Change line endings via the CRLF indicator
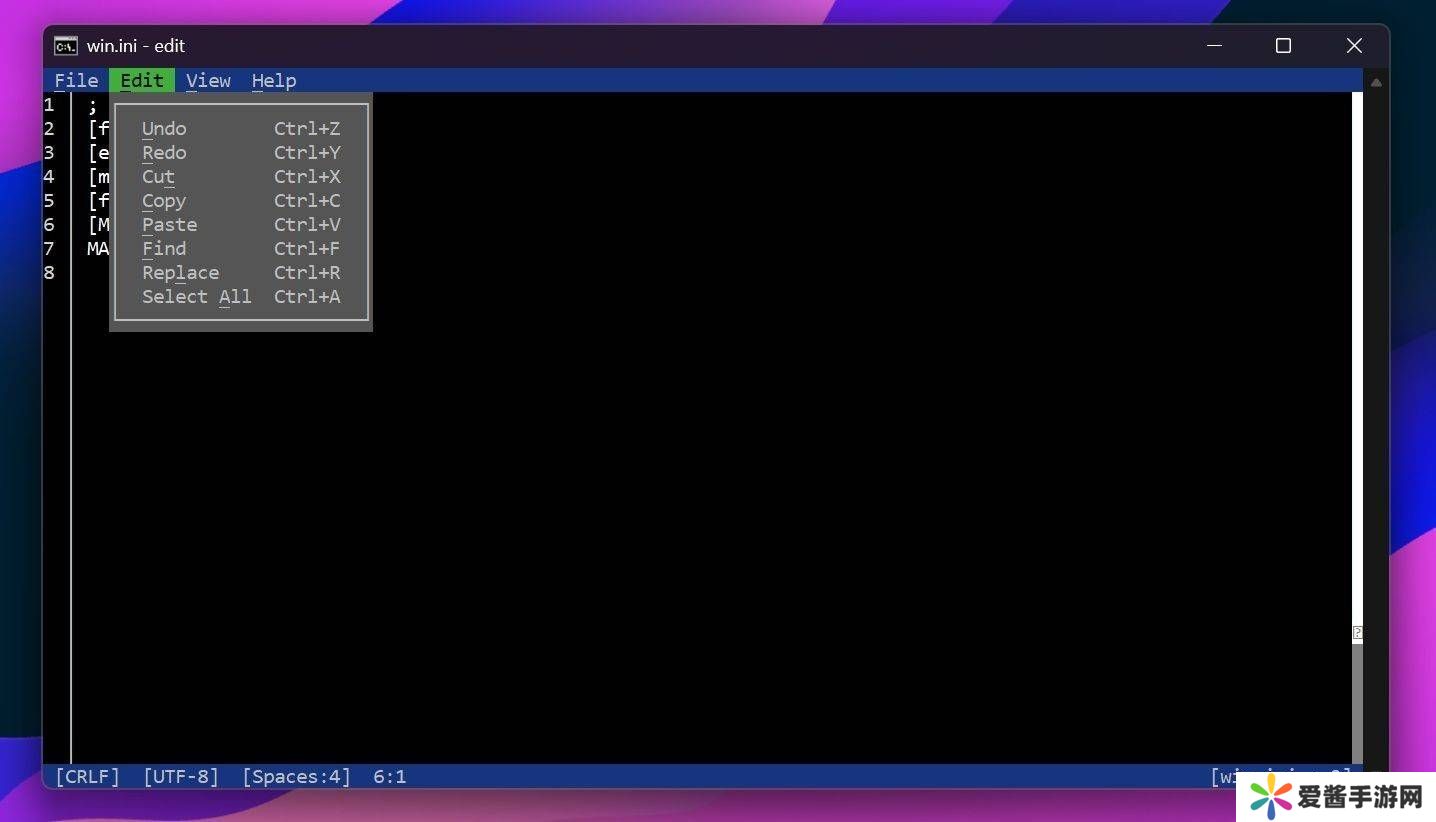Viewport: 1436px width, 822px height. tap(87, 777)
